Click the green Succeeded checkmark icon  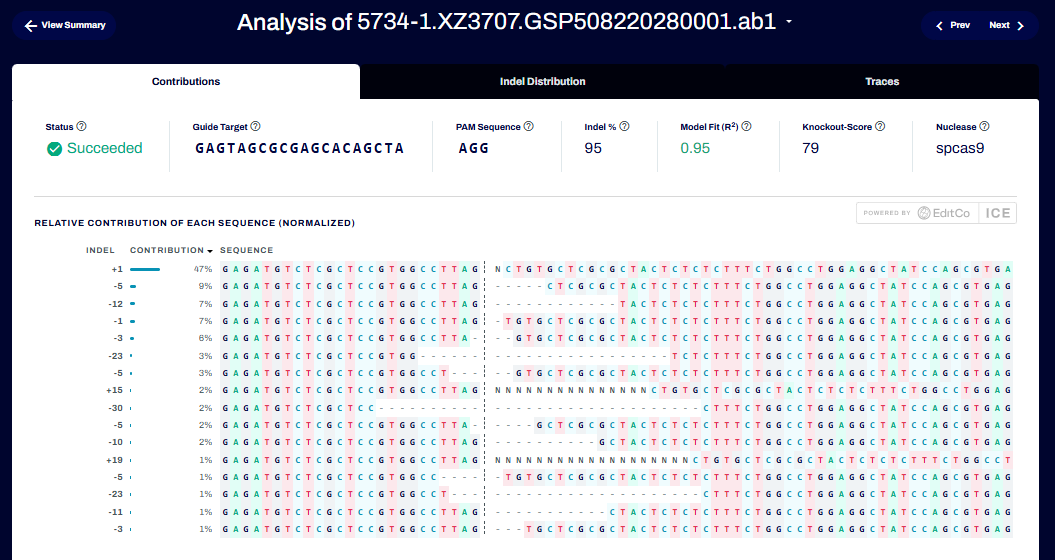coord(55,149)
